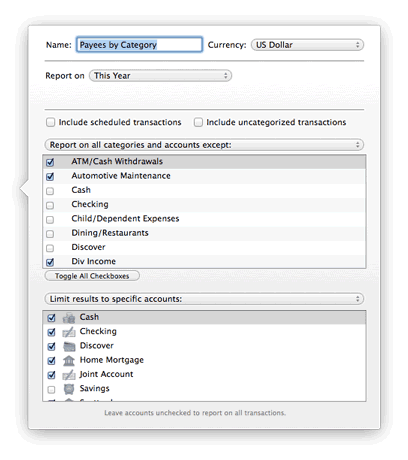Open the Report on This Year dropdown
The height and width of the screenshot is (460, 408).
(160, 76)
